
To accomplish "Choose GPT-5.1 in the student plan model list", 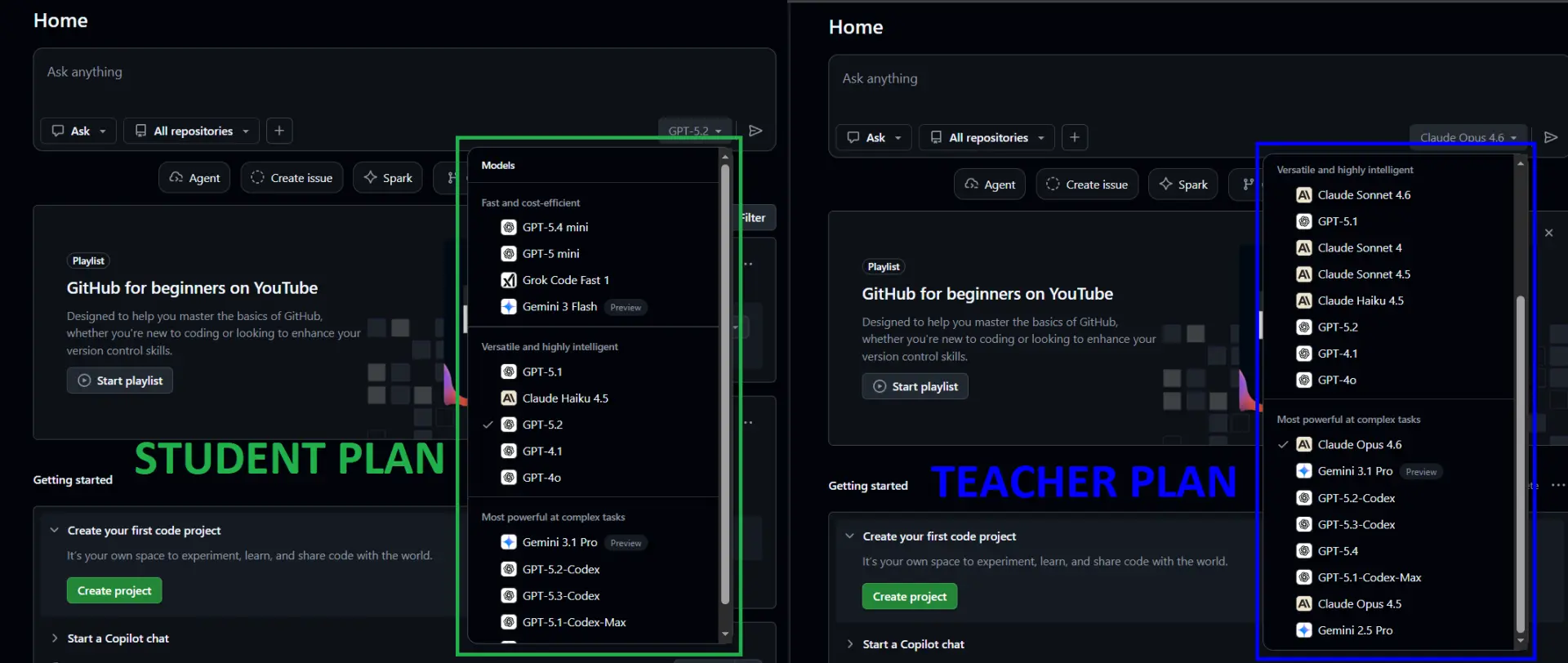I will tap(595, 372).
